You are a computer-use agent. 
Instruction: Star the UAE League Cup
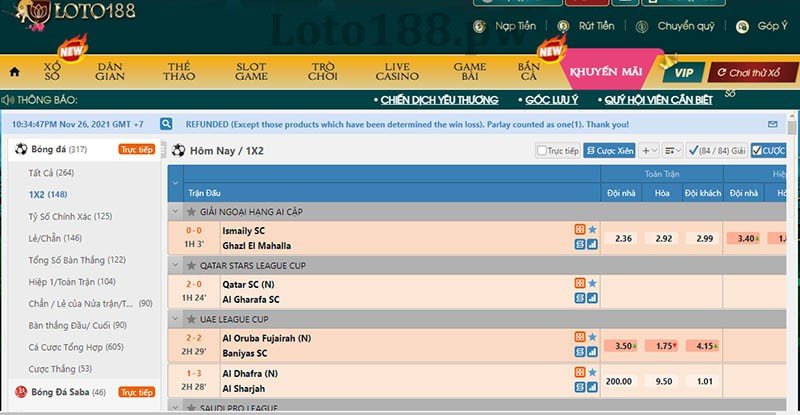click(x=191, y=319)
